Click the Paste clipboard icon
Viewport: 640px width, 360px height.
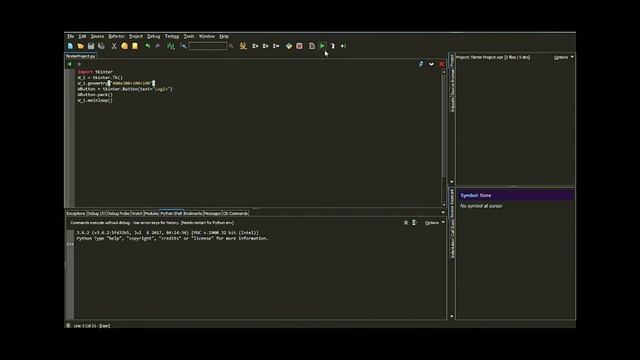tap(135, 46)
